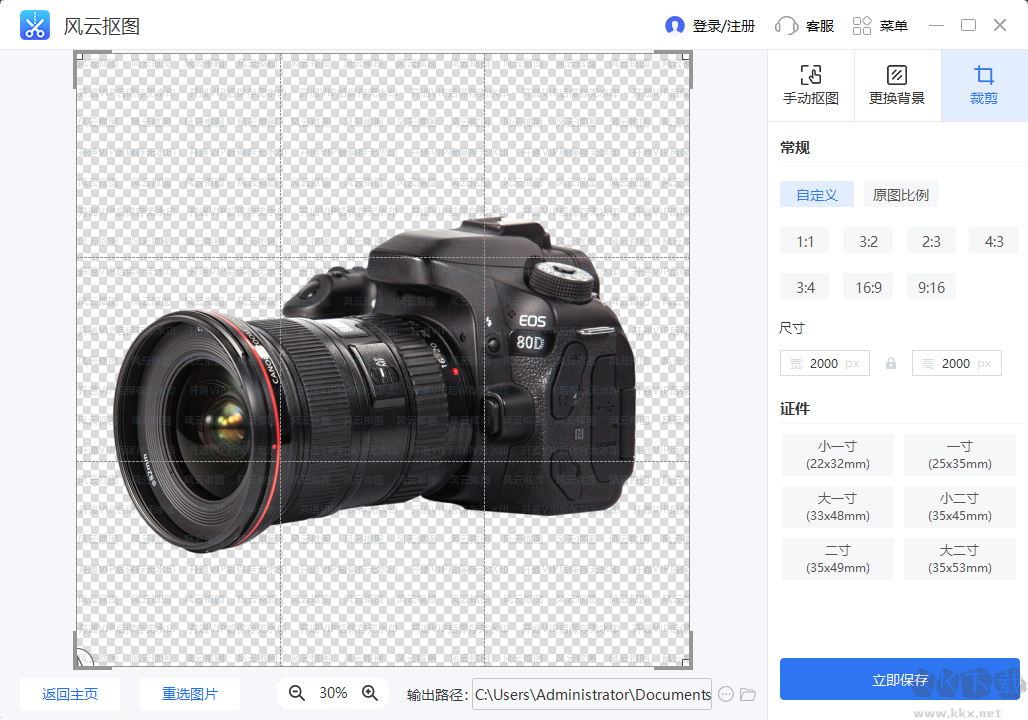
Task: Click the 风云抠图 scissors app logo
Action: click(x=35, y=26)
